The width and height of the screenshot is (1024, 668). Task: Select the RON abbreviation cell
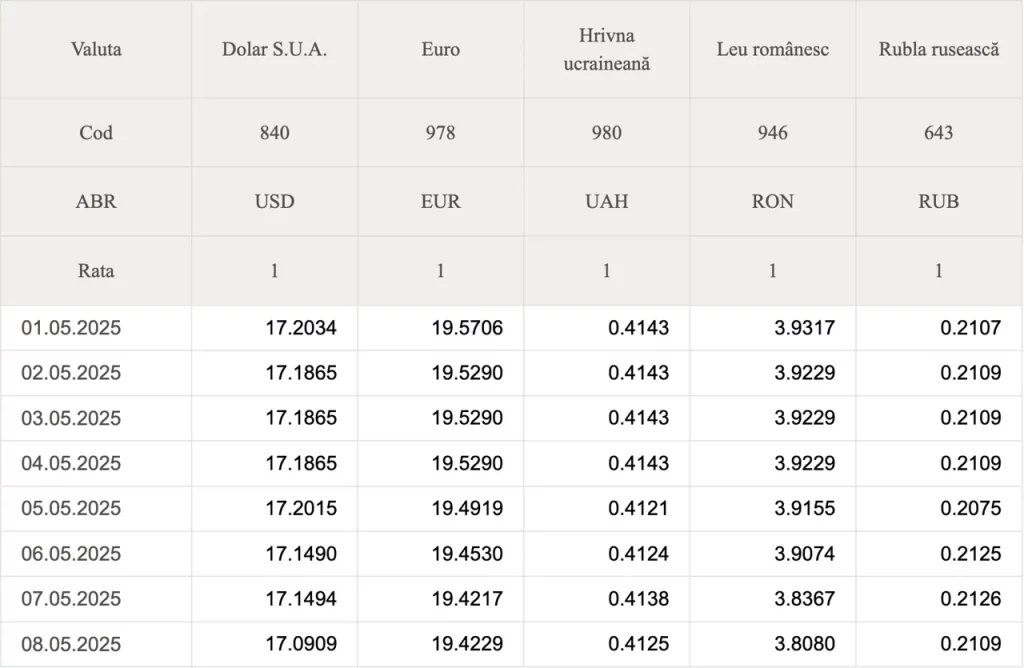773,201
